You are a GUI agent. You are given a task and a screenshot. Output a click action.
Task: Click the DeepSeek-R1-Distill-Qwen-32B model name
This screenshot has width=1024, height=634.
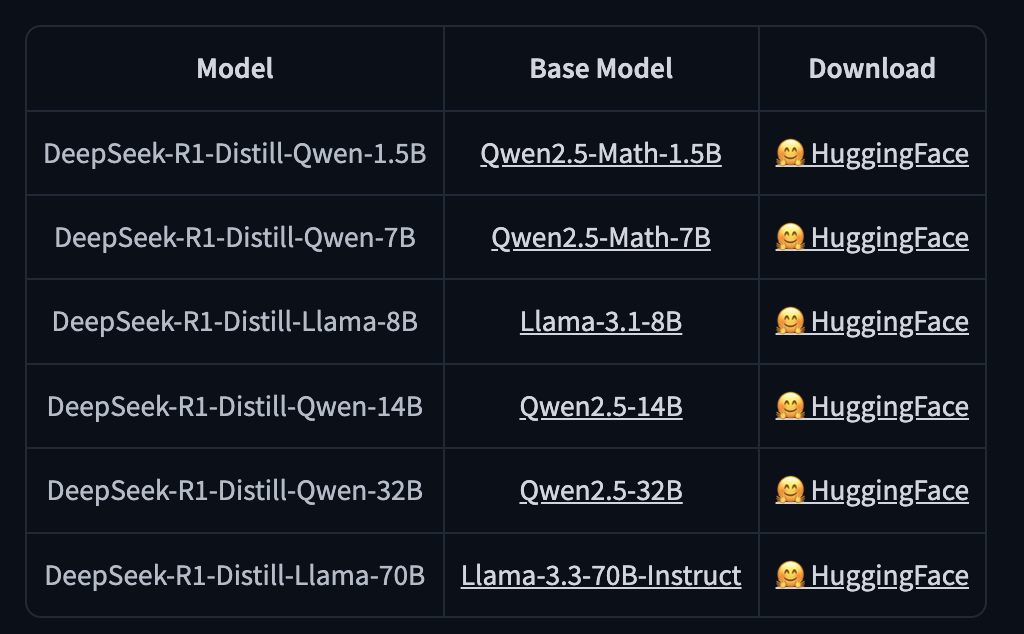point(235,491)
